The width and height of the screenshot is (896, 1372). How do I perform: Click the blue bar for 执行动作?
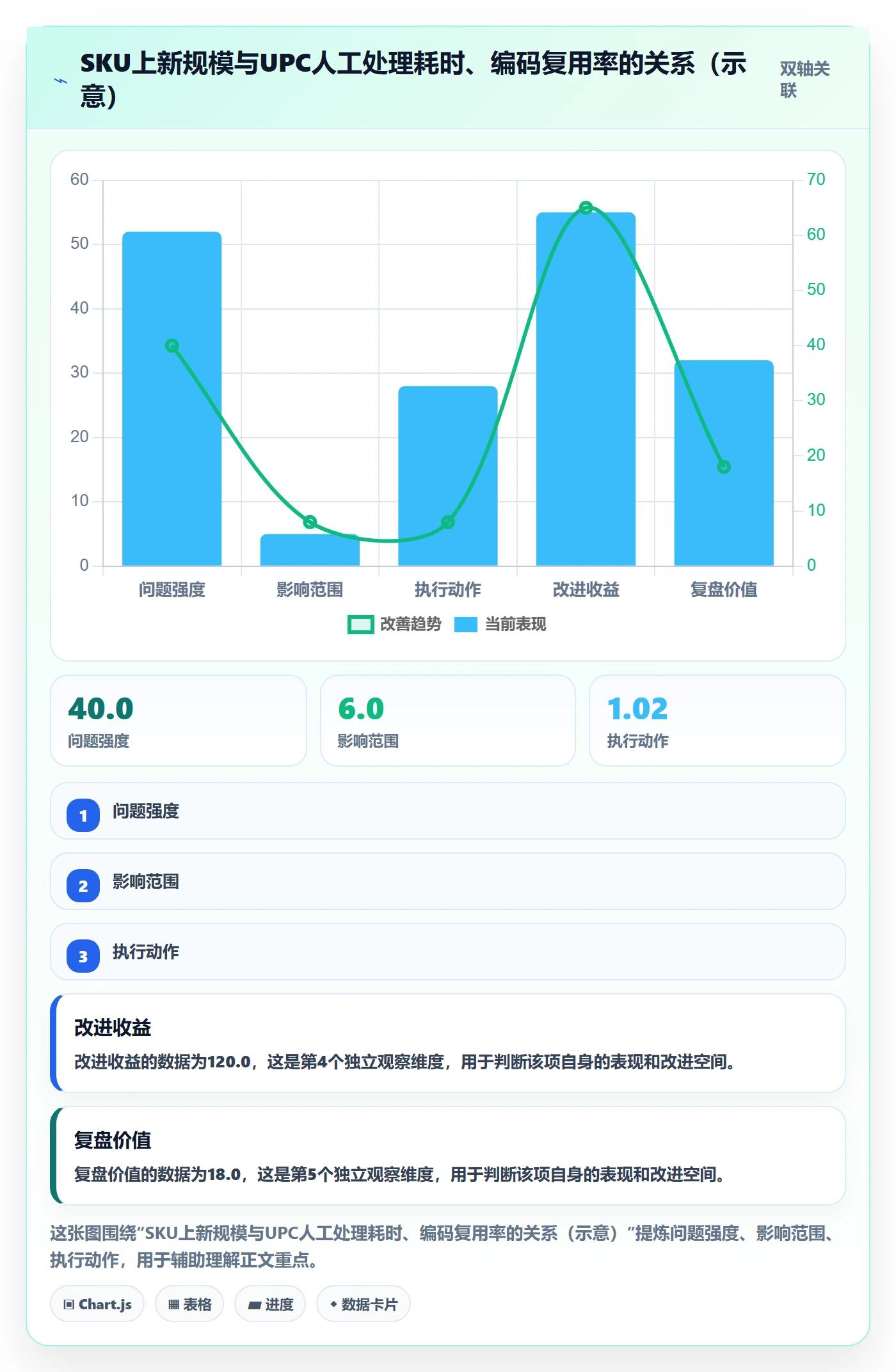click(448, 476)
